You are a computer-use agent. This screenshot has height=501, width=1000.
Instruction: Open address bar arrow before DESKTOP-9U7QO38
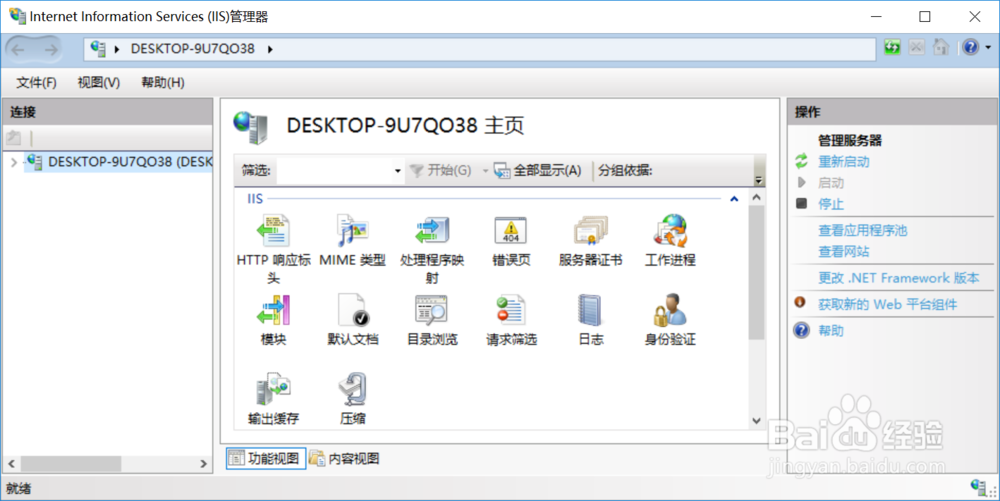point(117,49)
